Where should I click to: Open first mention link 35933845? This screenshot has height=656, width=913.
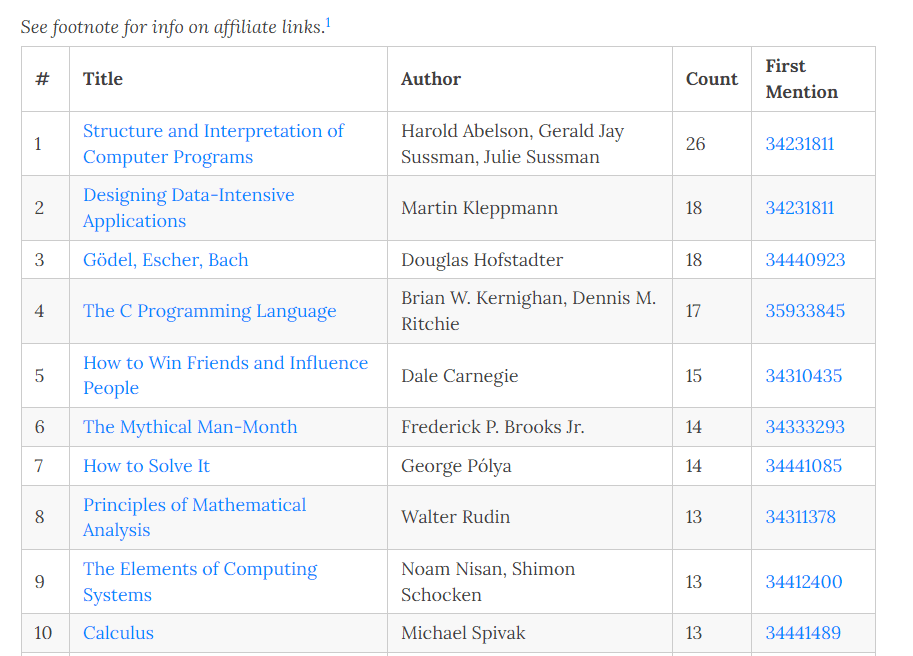(805, 311)
